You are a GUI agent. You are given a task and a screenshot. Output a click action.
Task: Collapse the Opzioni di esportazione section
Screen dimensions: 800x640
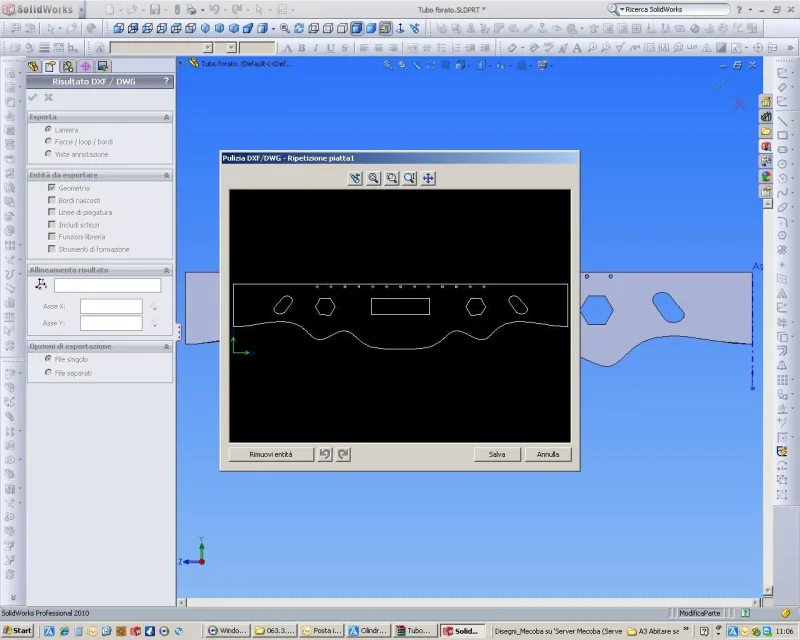click(166, 347)
